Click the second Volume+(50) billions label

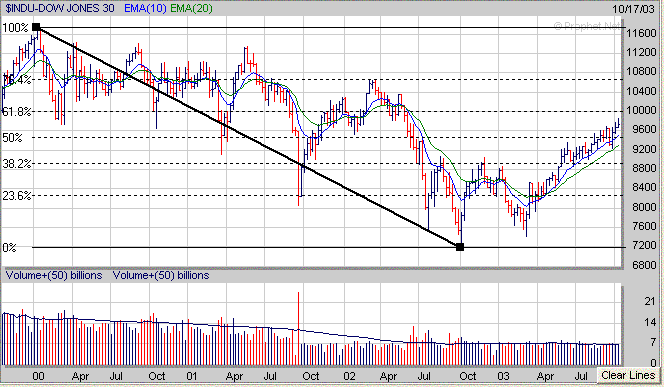pos(161,275)
